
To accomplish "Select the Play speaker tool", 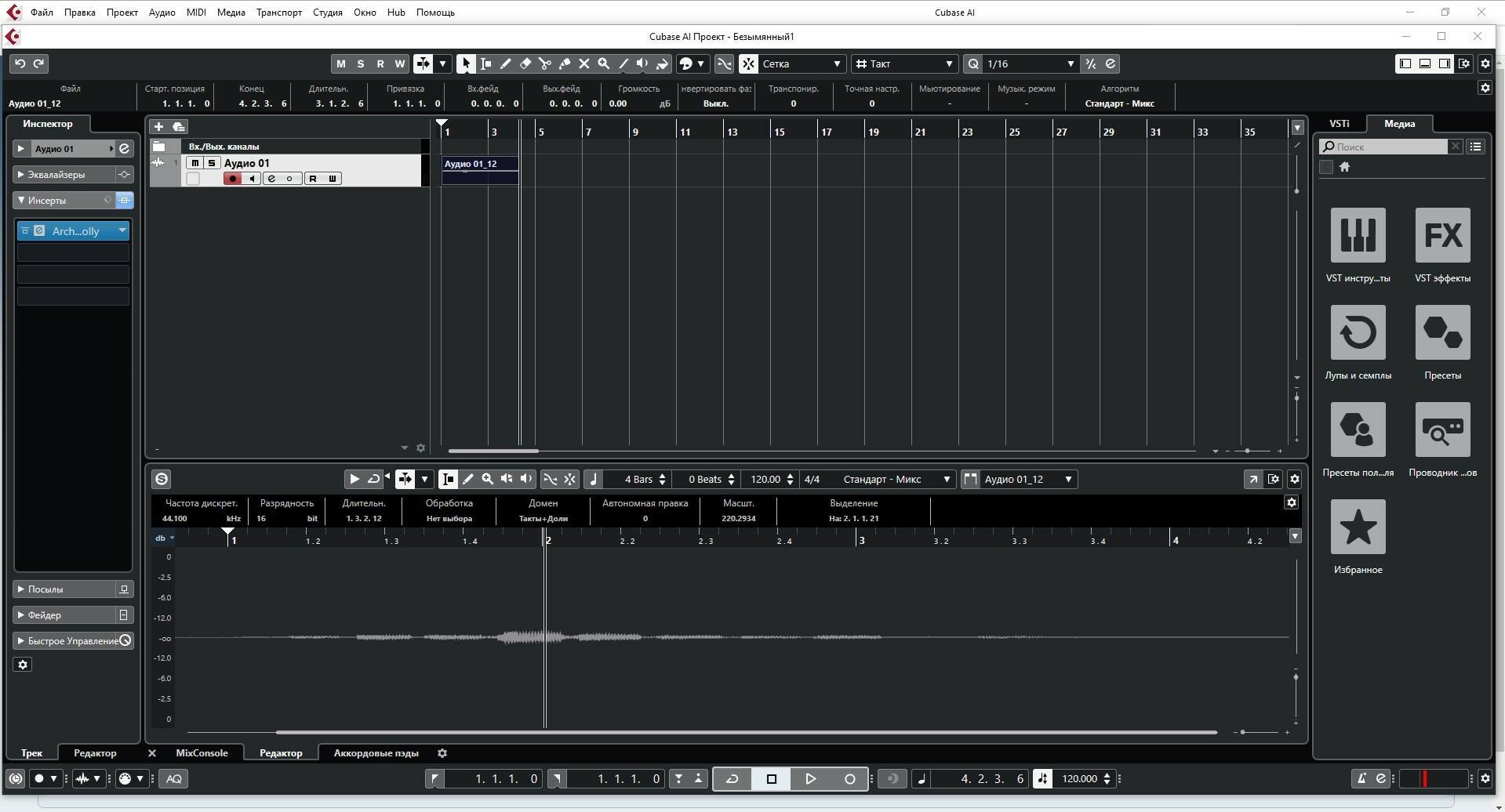I will point(642,63).
